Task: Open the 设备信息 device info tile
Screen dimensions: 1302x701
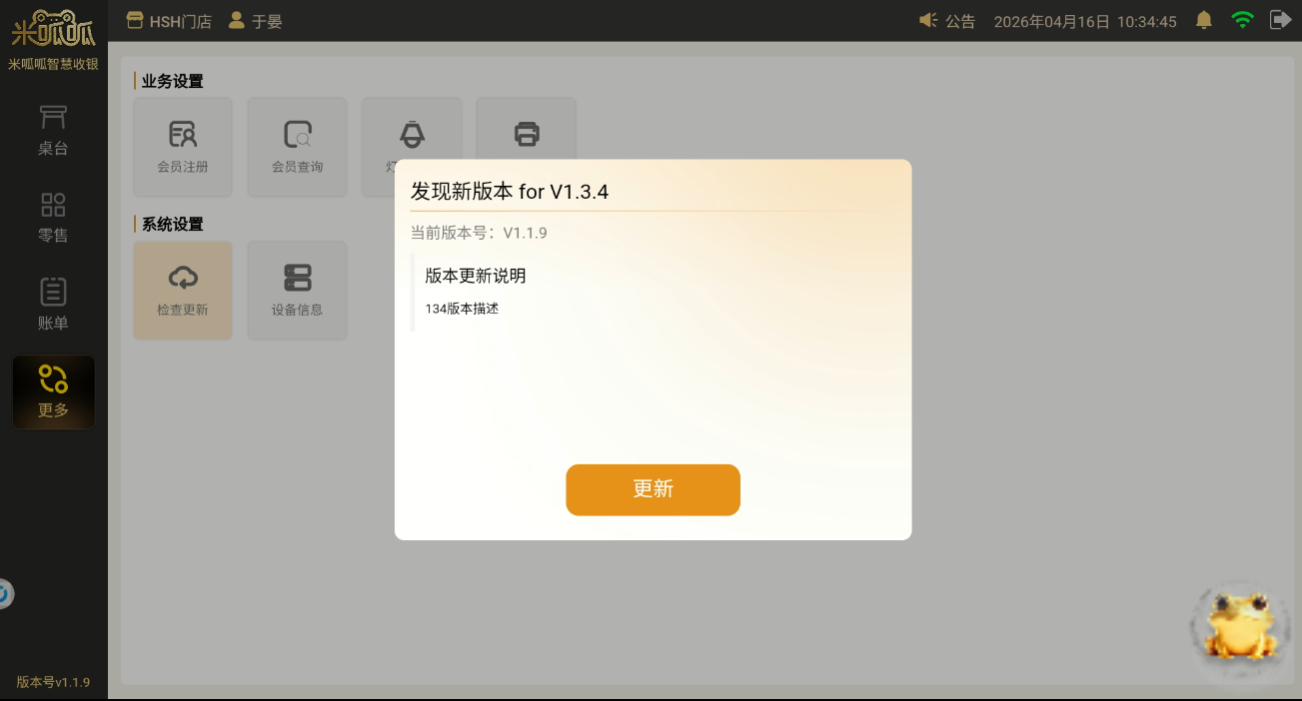Action: pyautogui.click(x=297, y=290)
